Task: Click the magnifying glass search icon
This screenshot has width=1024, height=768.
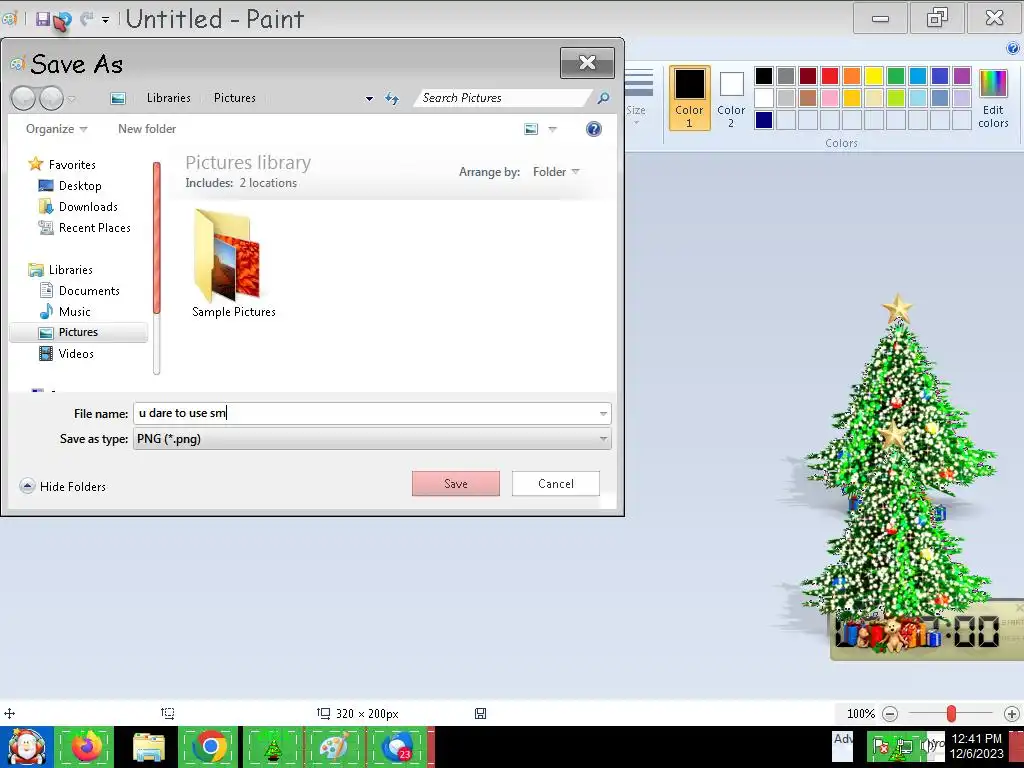Action: [x=603, y=98]
